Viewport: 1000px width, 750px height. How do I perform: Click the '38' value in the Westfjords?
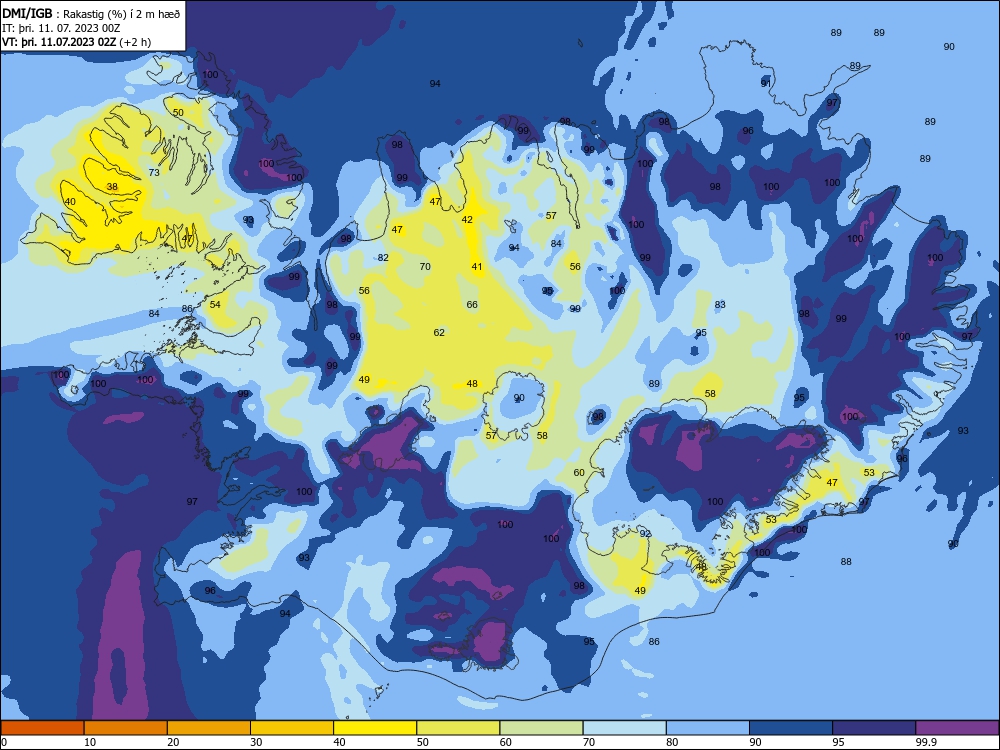[112, 187]
